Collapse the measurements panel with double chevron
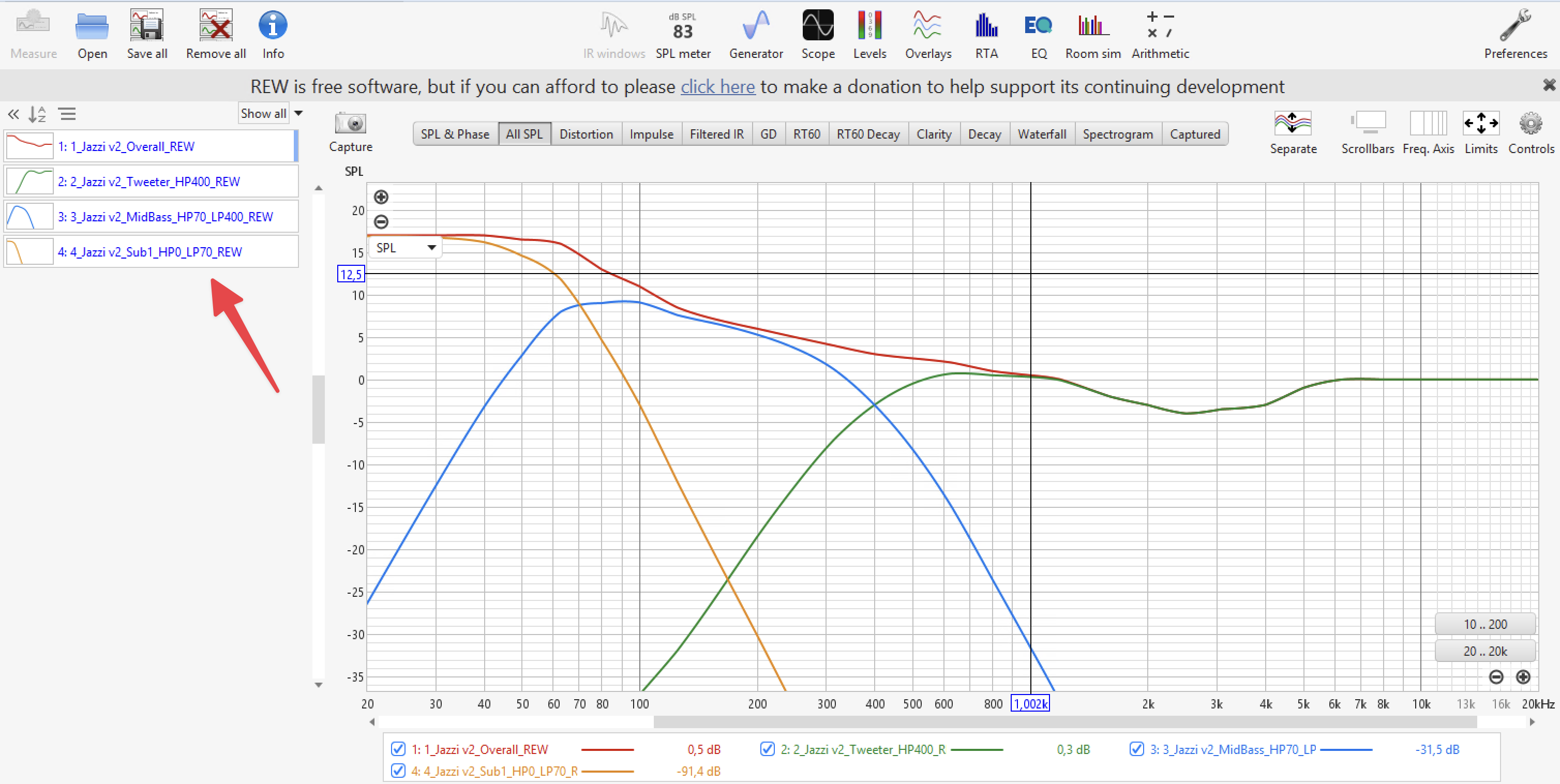The height and width of the screenshot is (784, 1560). pos(13,114)
